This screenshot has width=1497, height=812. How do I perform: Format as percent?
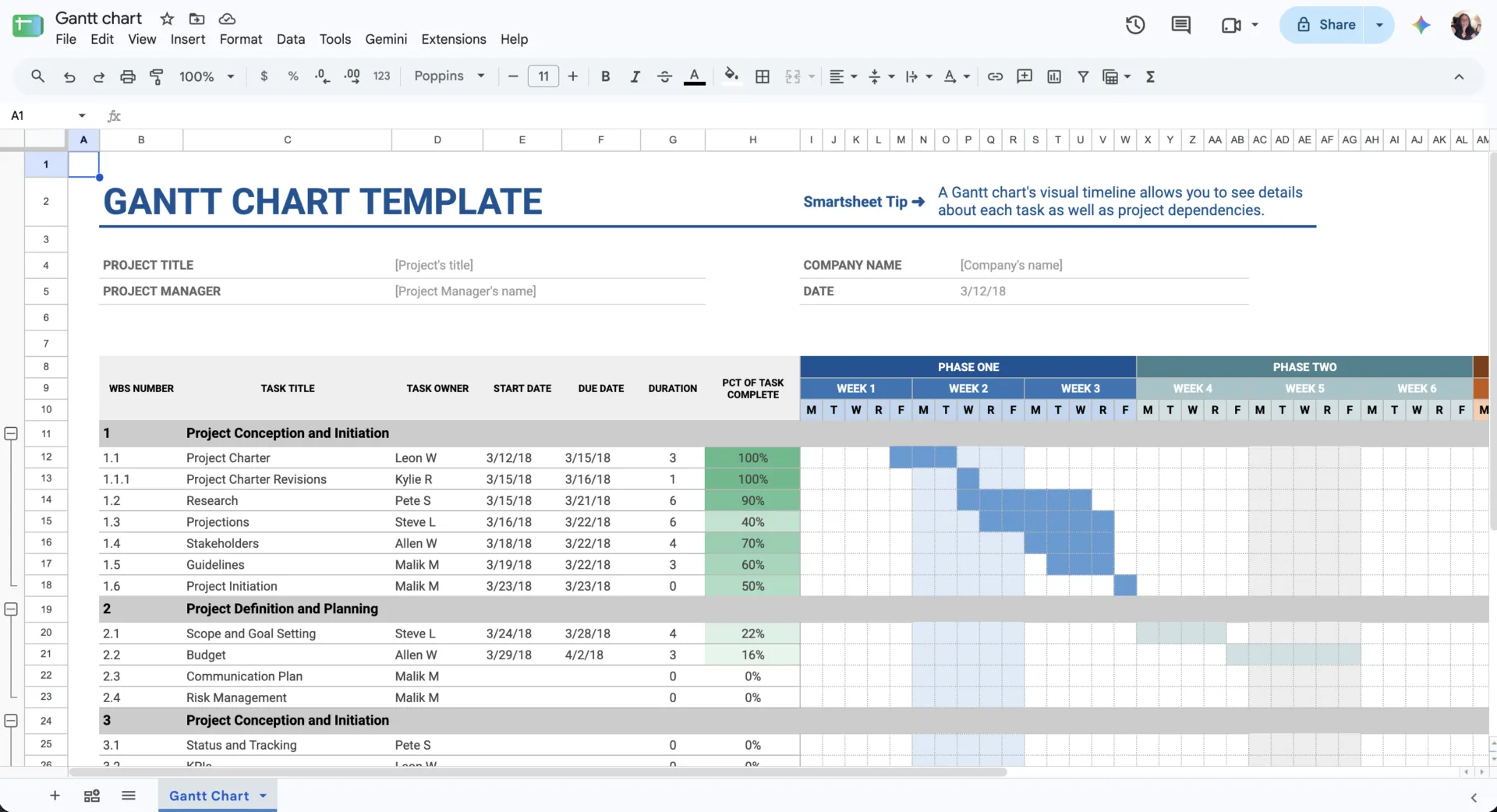click(293, 76)
